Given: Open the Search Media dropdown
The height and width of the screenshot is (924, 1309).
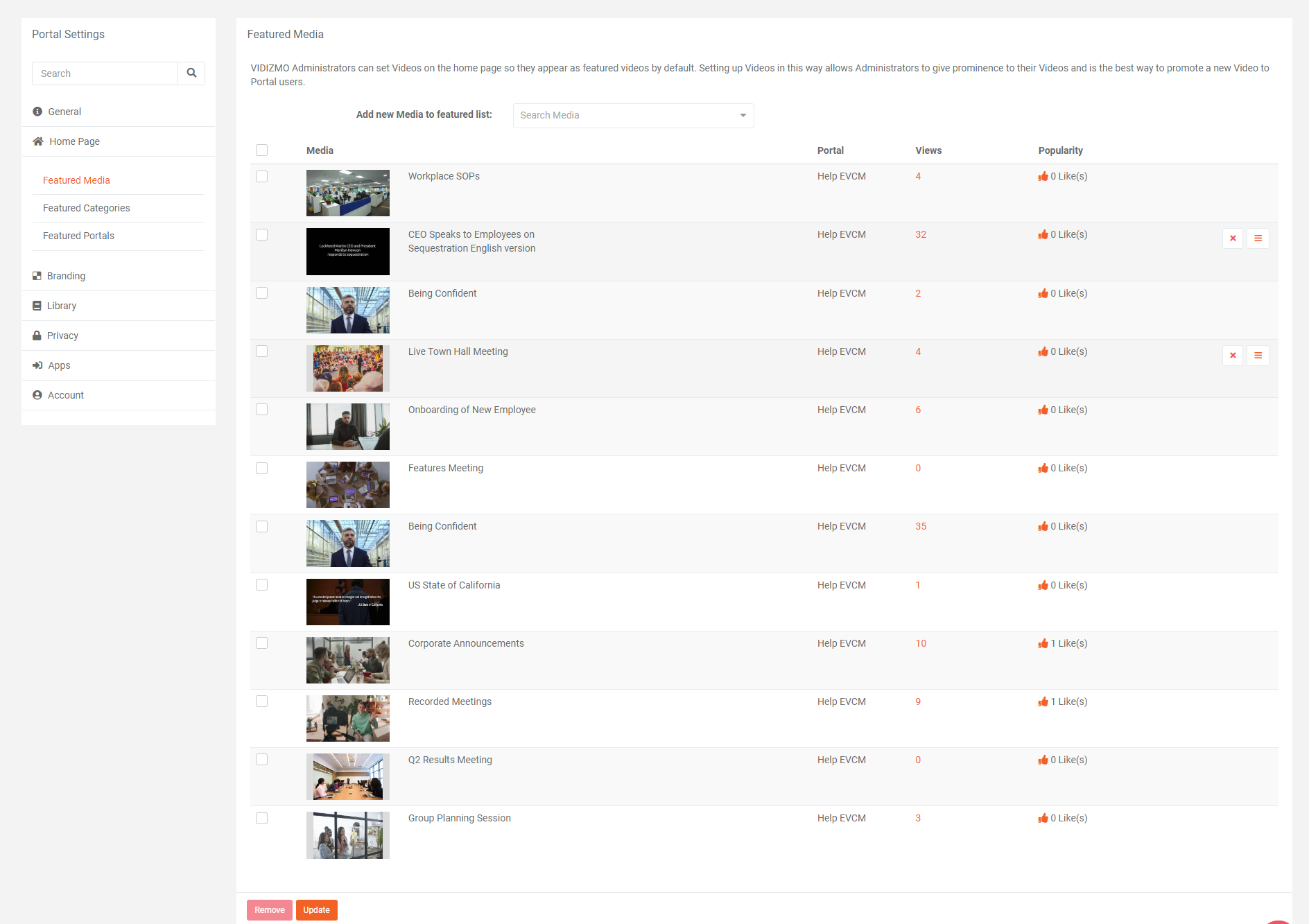Looking at the screenshot, I should (x=633, y=115).
